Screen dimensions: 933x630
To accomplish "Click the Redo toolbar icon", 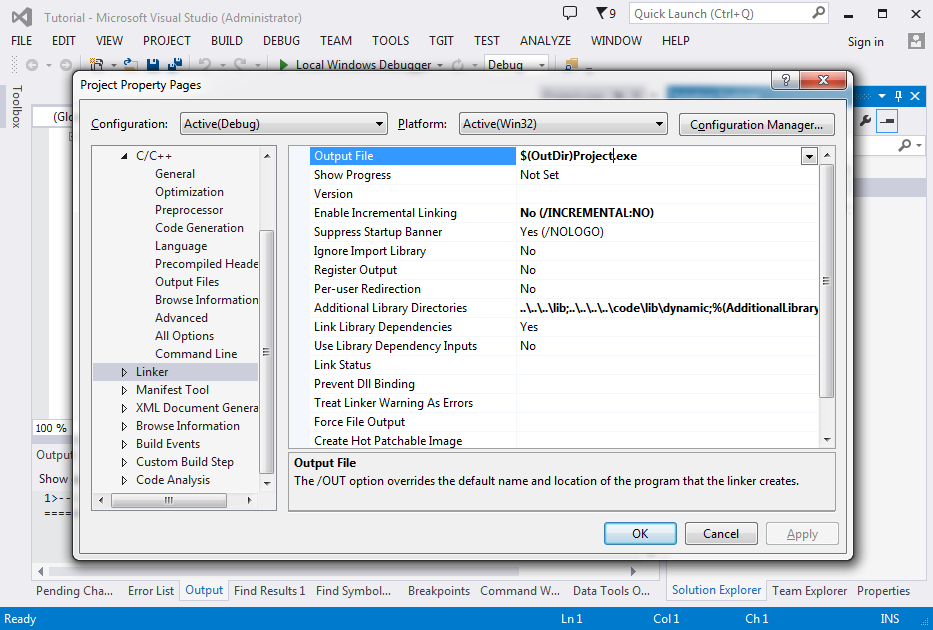I will [240, 64].
